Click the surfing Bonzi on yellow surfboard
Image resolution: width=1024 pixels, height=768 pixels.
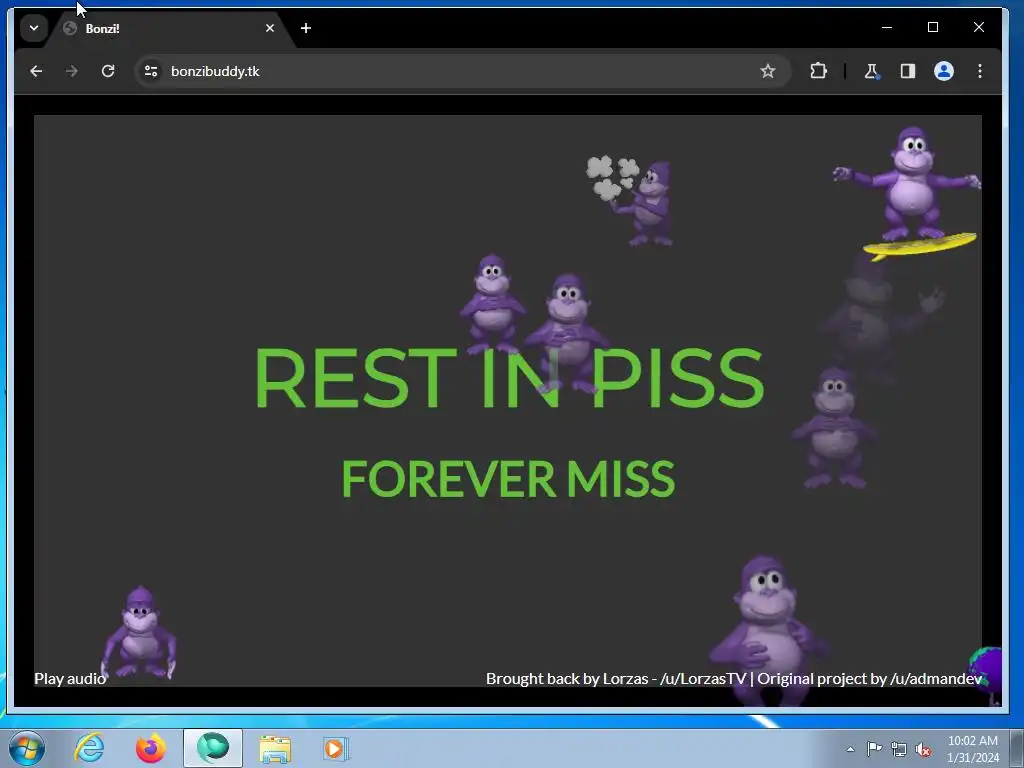click(910, 193)
